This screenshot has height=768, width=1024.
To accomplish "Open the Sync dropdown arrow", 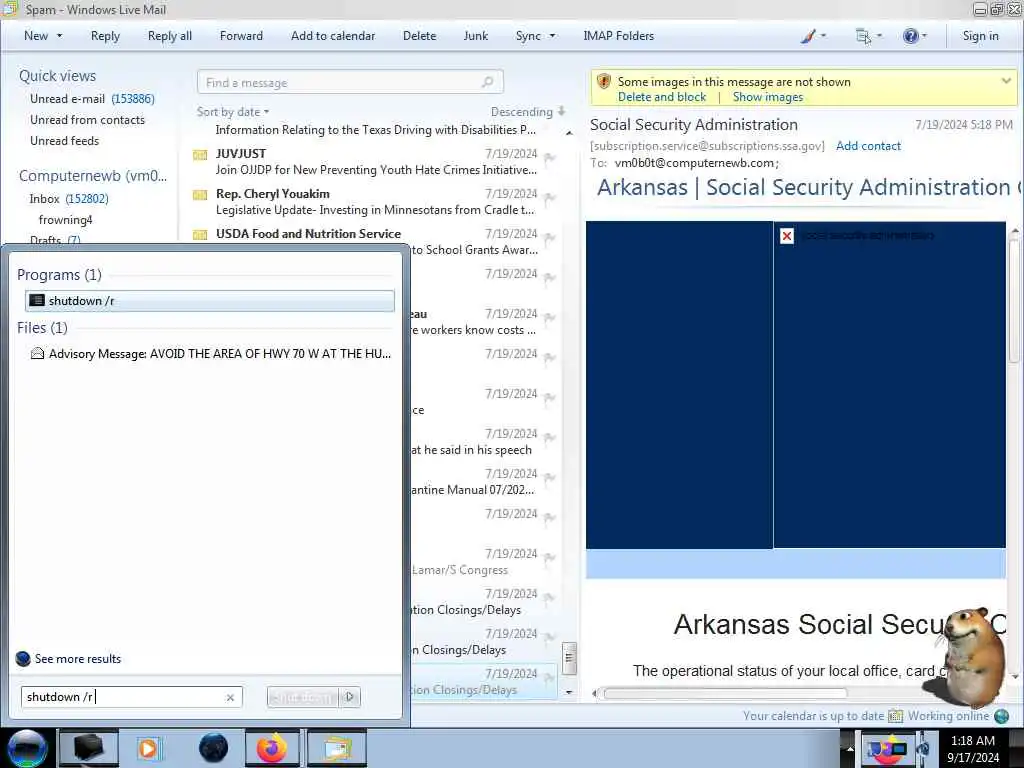I will point(552,36).
